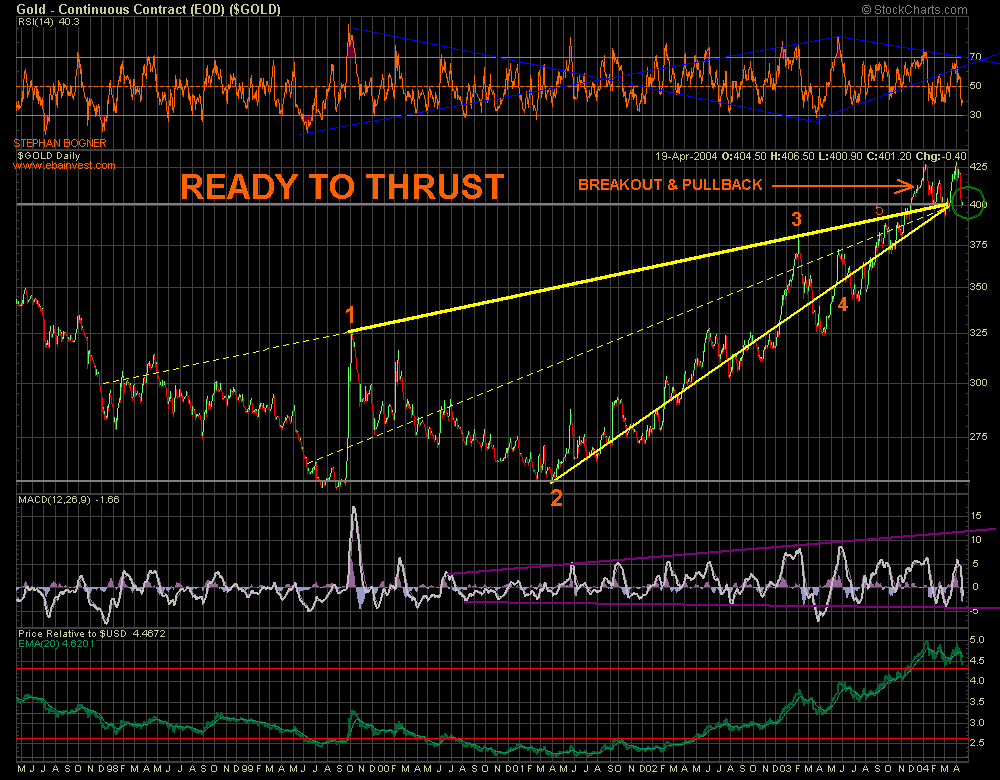
Task: Click the Chg: -0.40 value
Action: point(945,156)
